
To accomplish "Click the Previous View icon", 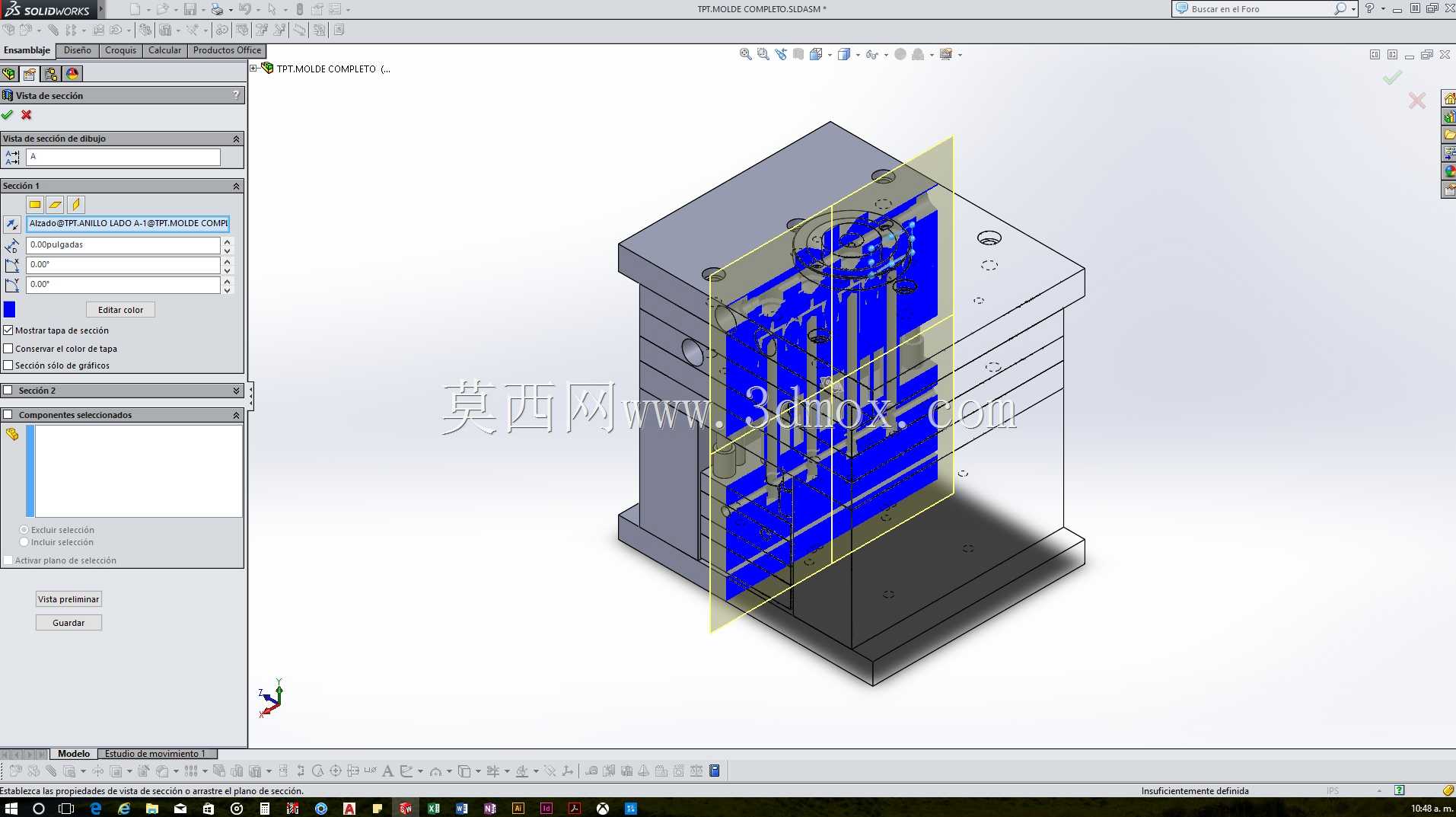I will [x=781, y=54].
